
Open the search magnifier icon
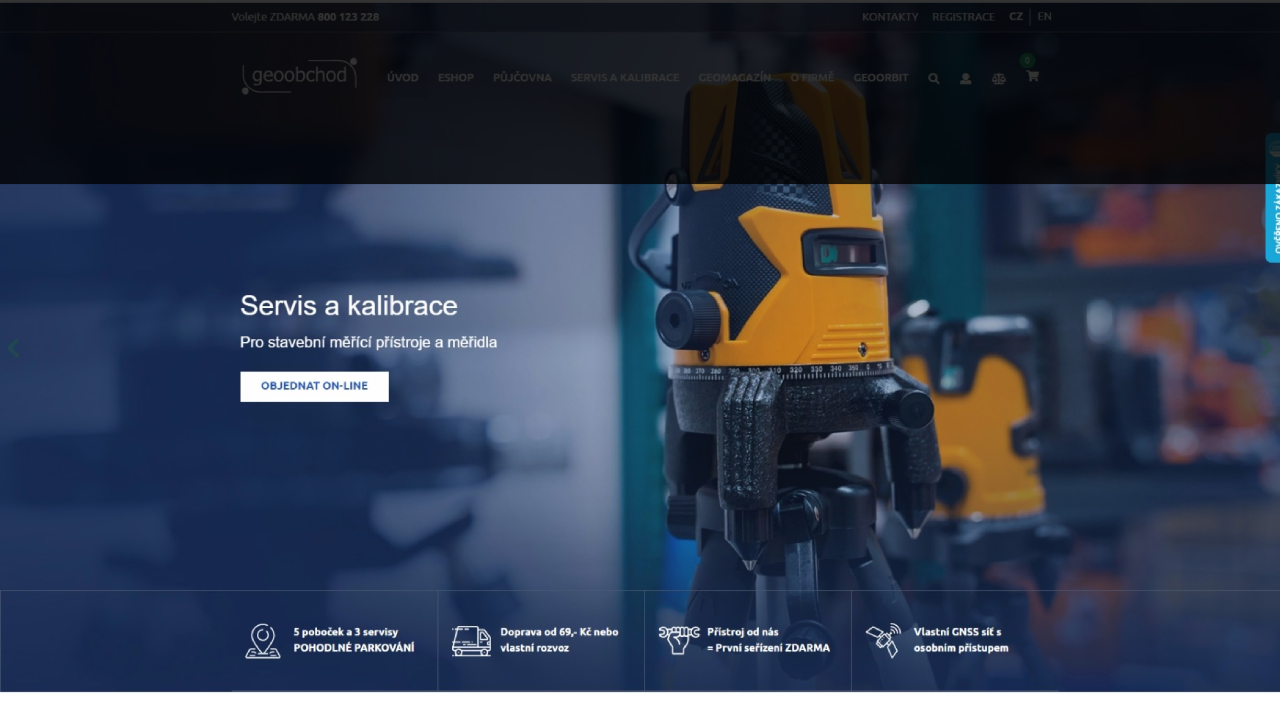[933, 78]
